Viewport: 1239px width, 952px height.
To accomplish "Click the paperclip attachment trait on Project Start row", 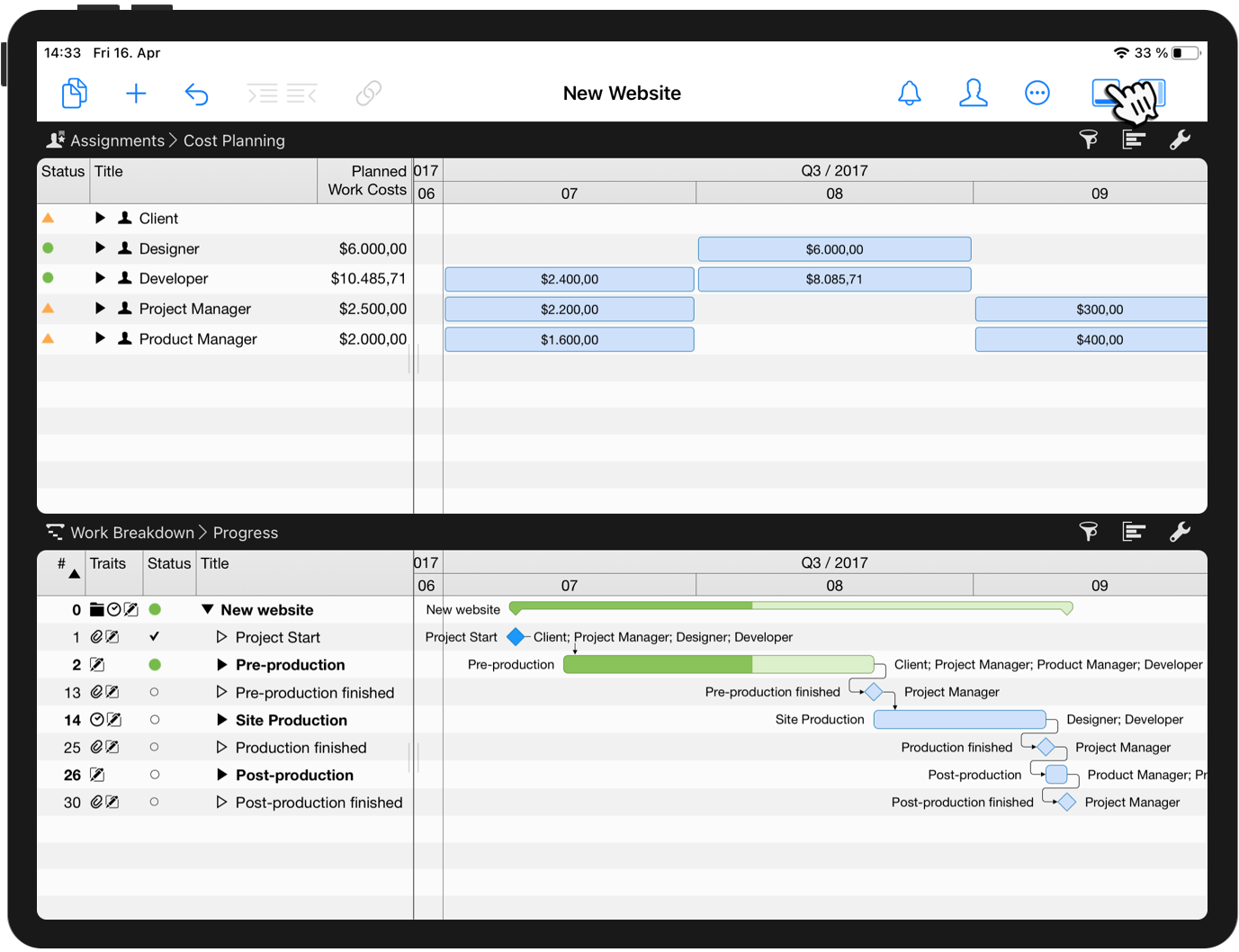I will 98,637.
